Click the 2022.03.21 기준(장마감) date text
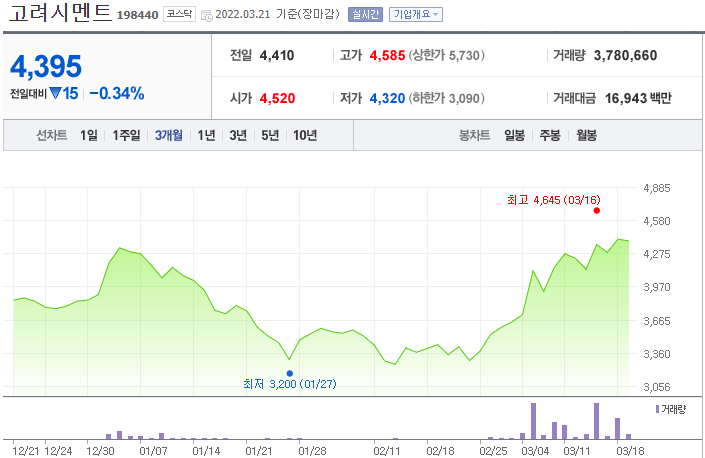This screenshot has width=705, height=458. [x=277, y=14]
